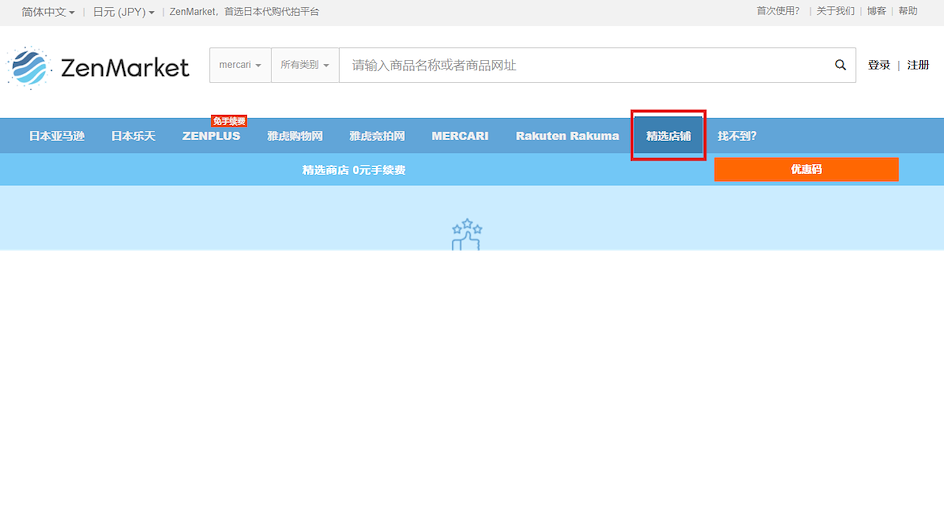
Task: Open the 雅虎竞拍网 tab
Action: pyautogui.click(x=377, y=136)
